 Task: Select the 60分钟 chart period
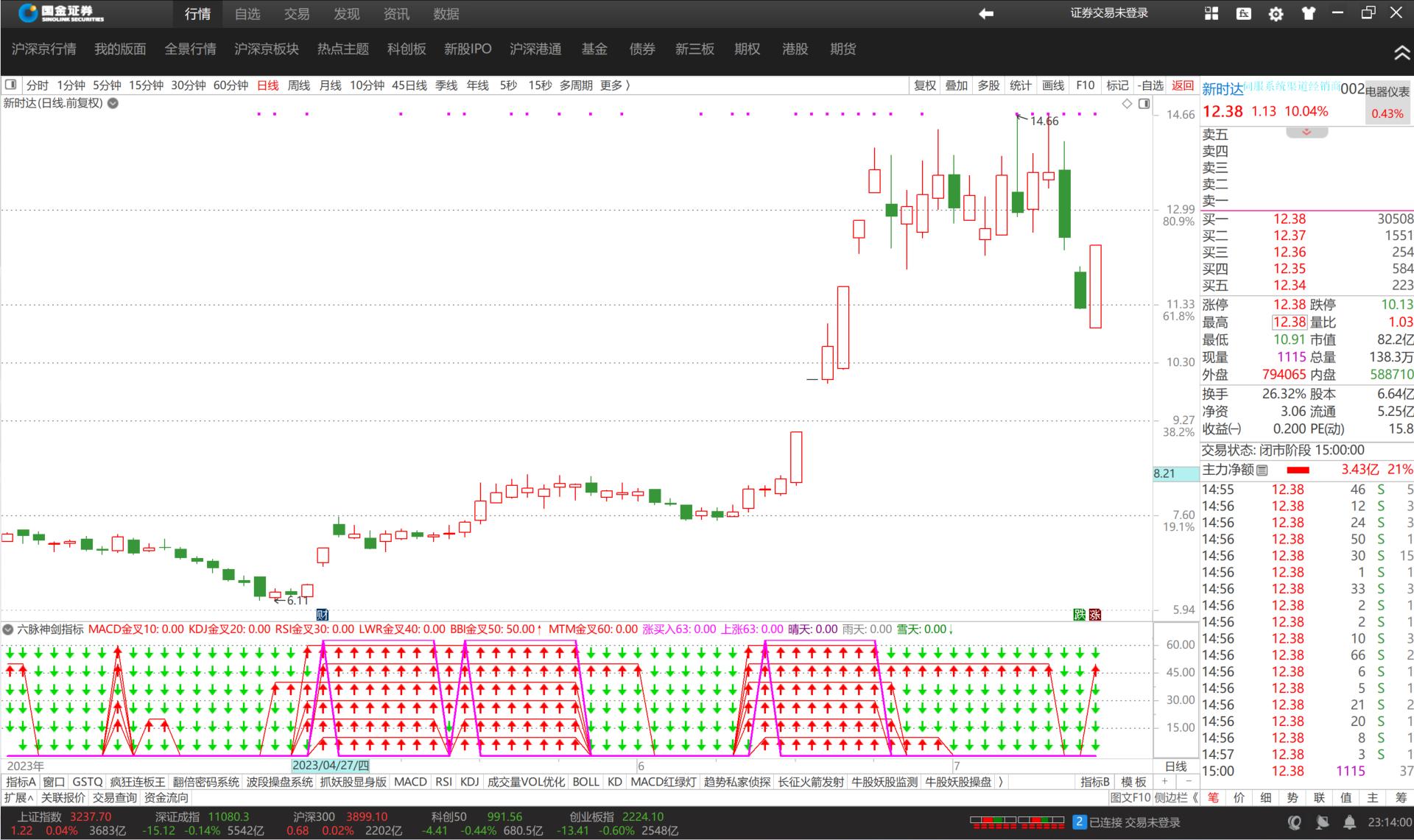(231, 85)
